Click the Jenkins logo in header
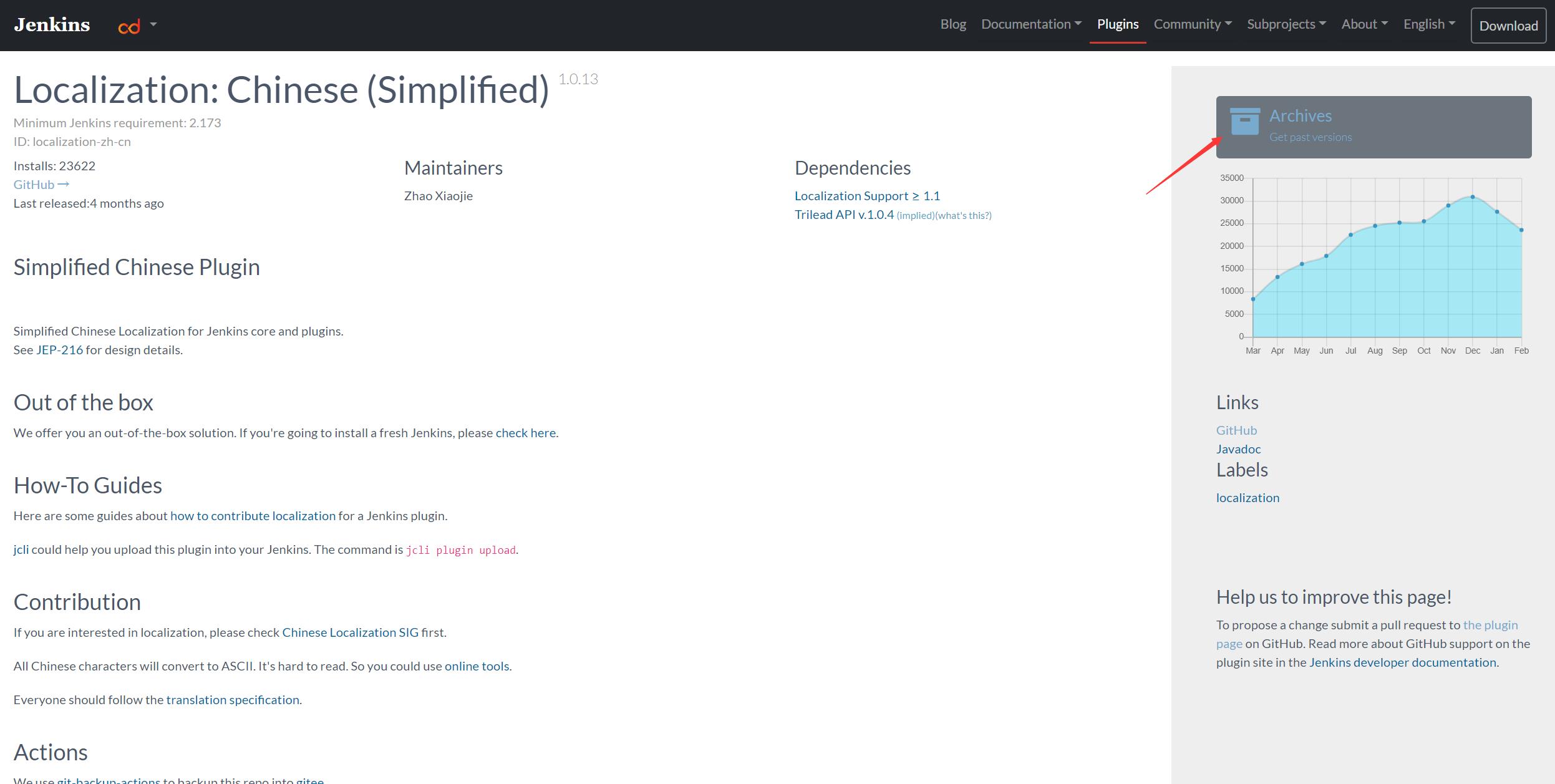 [x=52, y=25]
